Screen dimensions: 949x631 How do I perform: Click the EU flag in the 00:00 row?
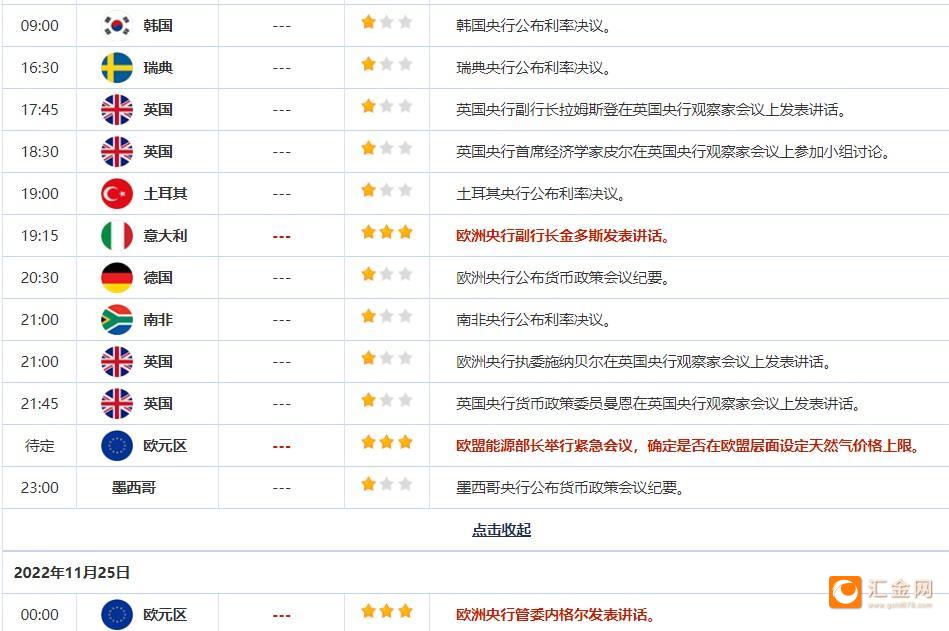click(116, 615)
